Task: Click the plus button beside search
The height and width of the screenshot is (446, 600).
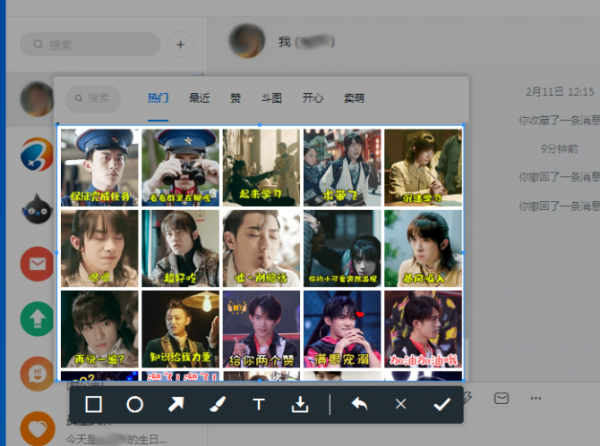Action: coord(180,44)
